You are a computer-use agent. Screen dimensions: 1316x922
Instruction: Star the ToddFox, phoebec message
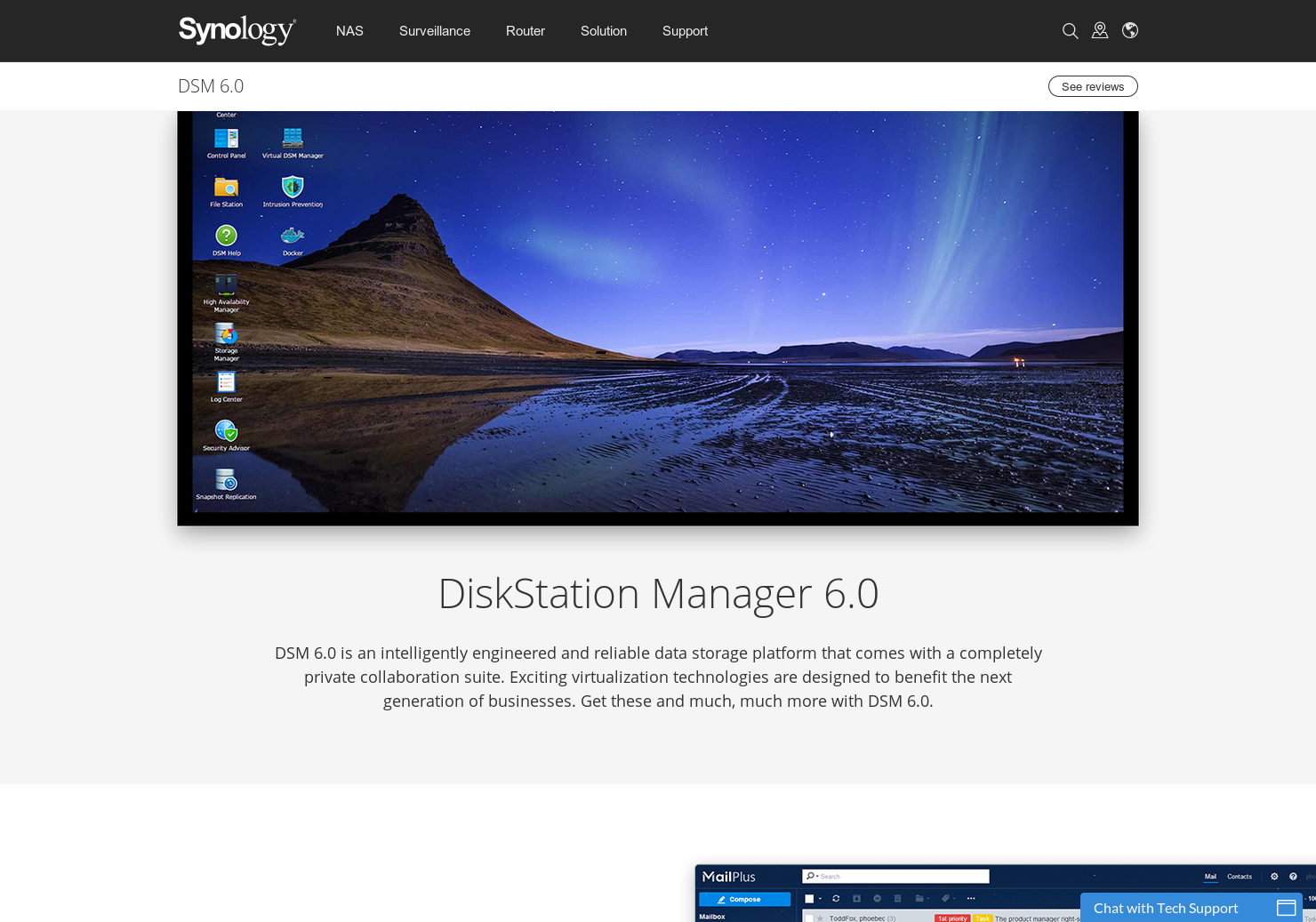(x=819, y=918)
